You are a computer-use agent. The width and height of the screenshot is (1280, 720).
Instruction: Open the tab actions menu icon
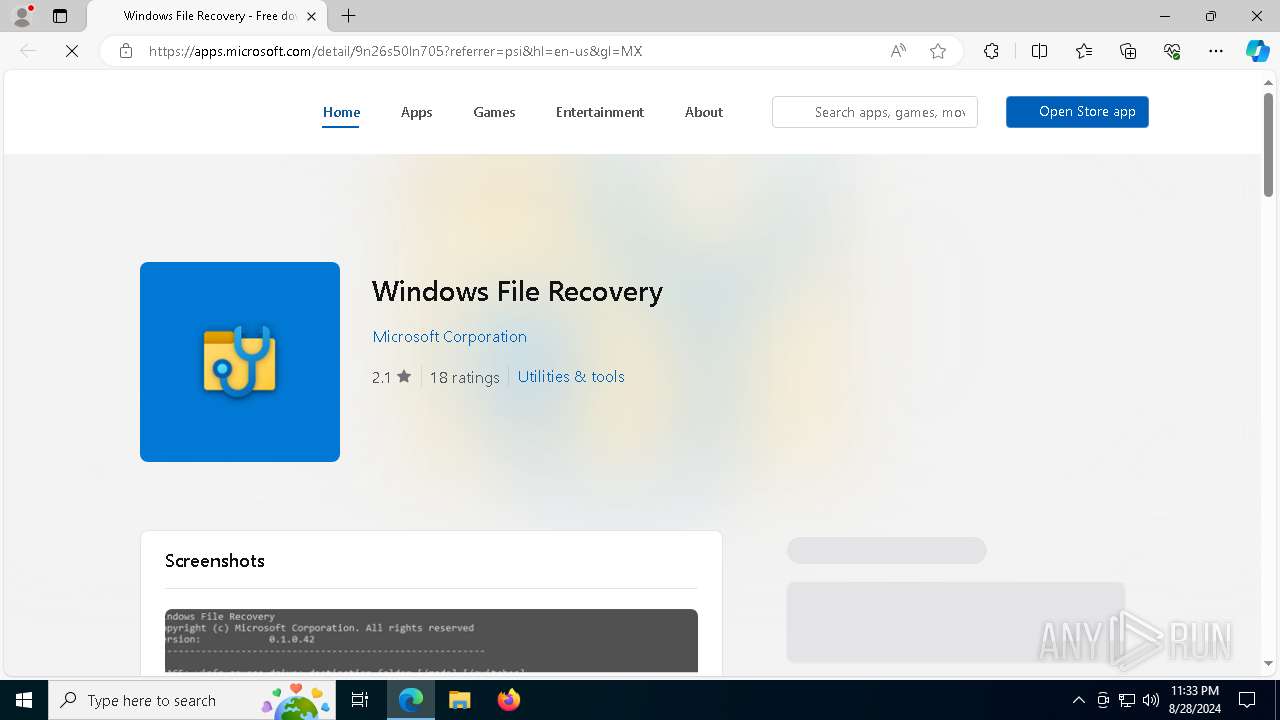(60, 16)
